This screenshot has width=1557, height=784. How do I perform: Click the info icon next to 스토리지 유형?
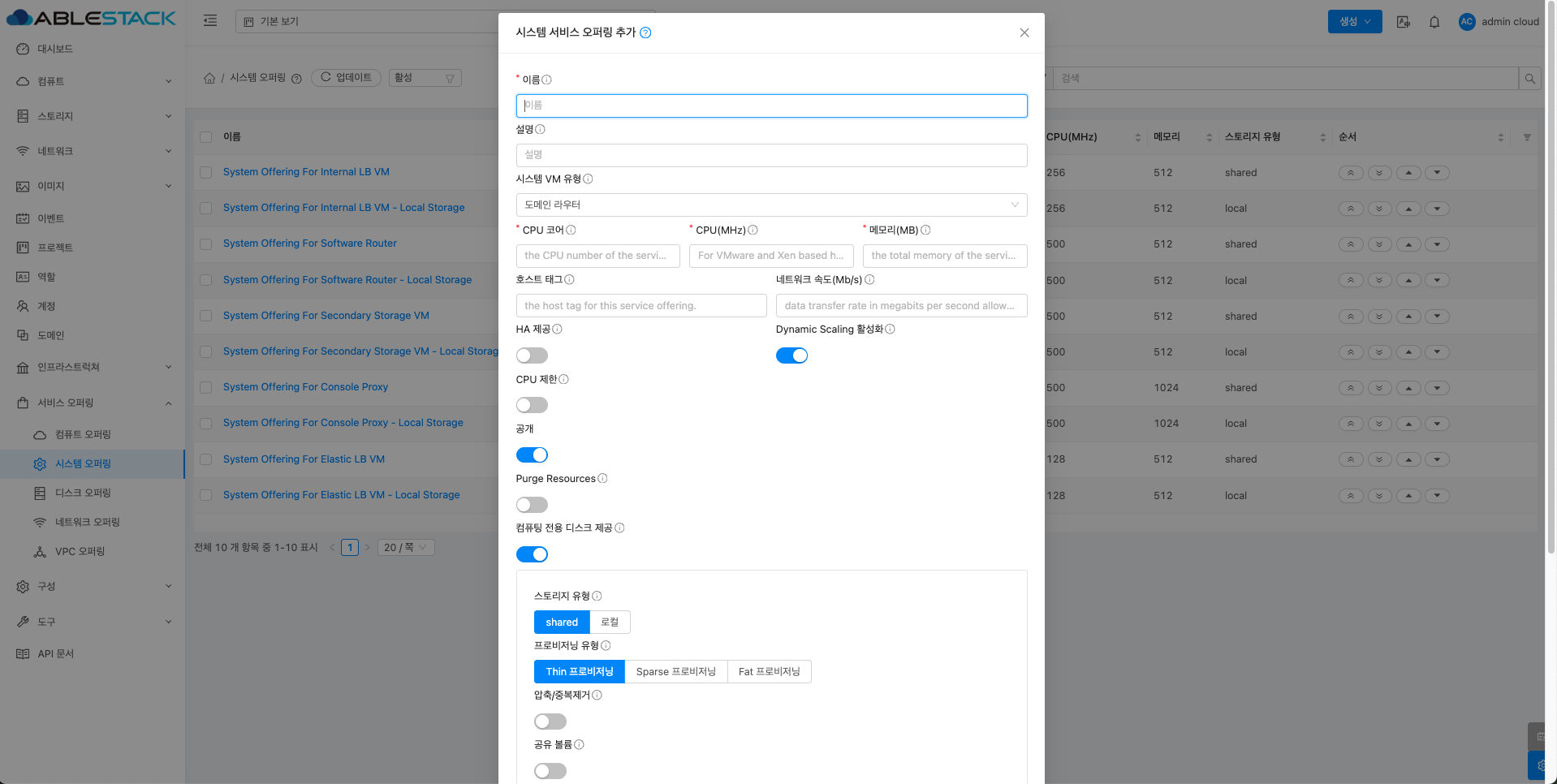(x=597, y=596)
